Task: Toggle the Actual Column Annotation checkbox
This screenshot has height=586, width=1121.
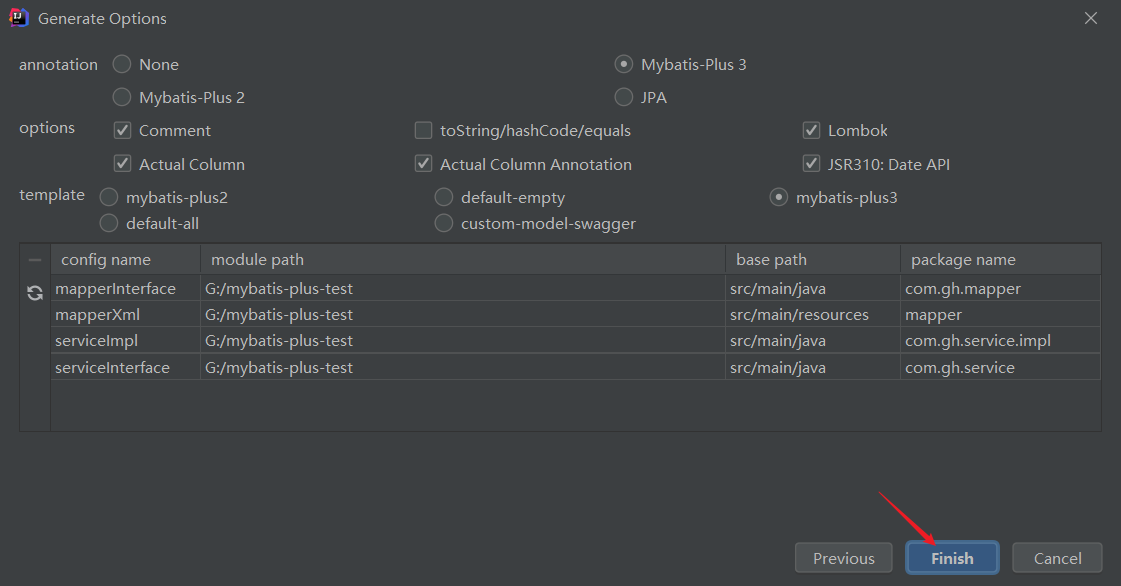Action: 424,164
